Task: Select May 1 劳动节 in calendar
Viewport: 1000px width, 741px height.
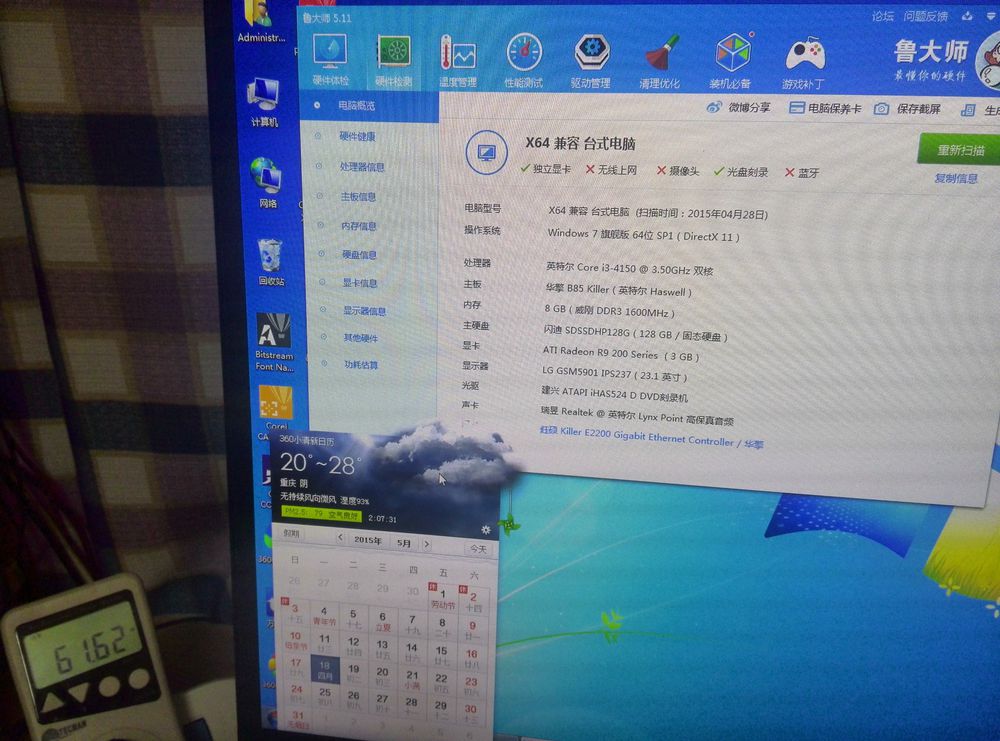Action: [442, 598]
